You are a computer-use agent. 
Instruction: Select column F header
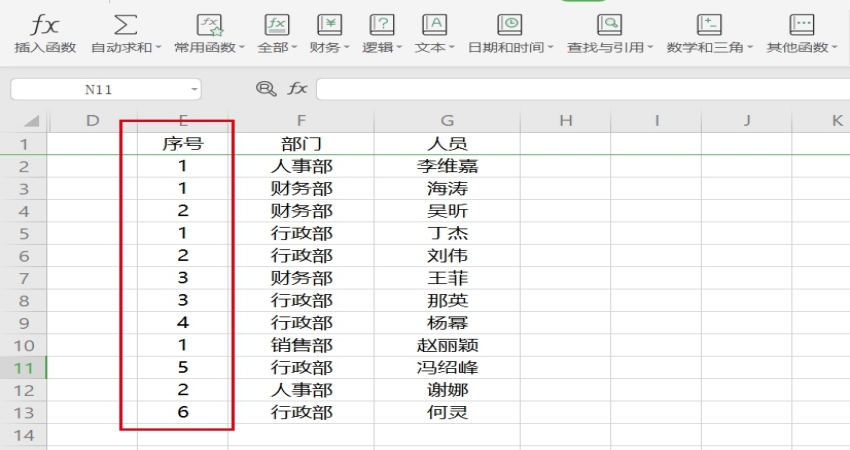[301, 121]
